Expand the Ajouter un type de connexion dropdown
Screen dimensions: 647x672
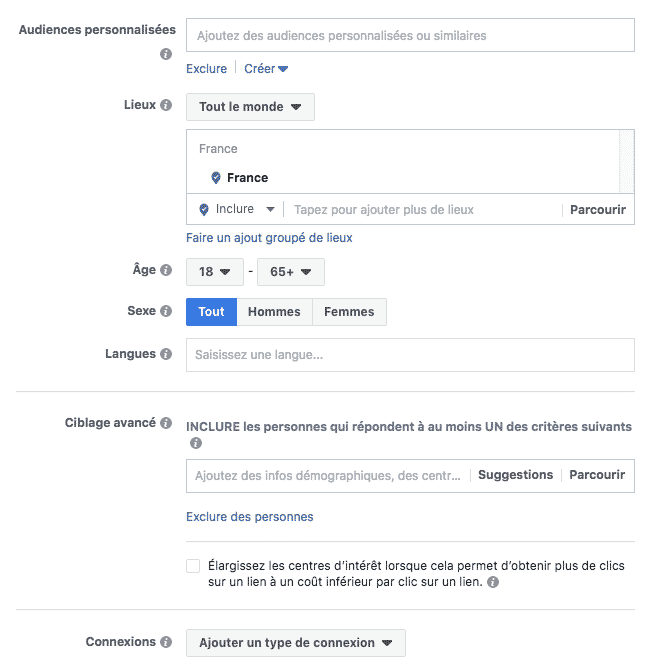[295, 643]
